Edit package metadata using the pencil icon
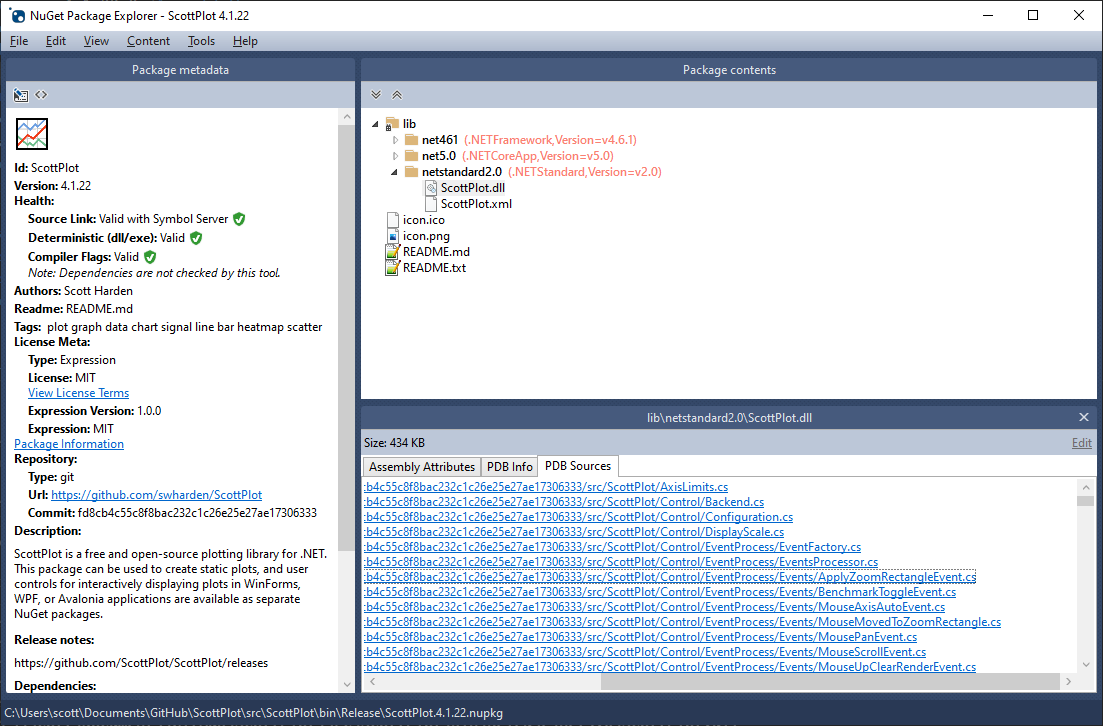The height and width of the screenshot is (726, 1103). (20, 94)
